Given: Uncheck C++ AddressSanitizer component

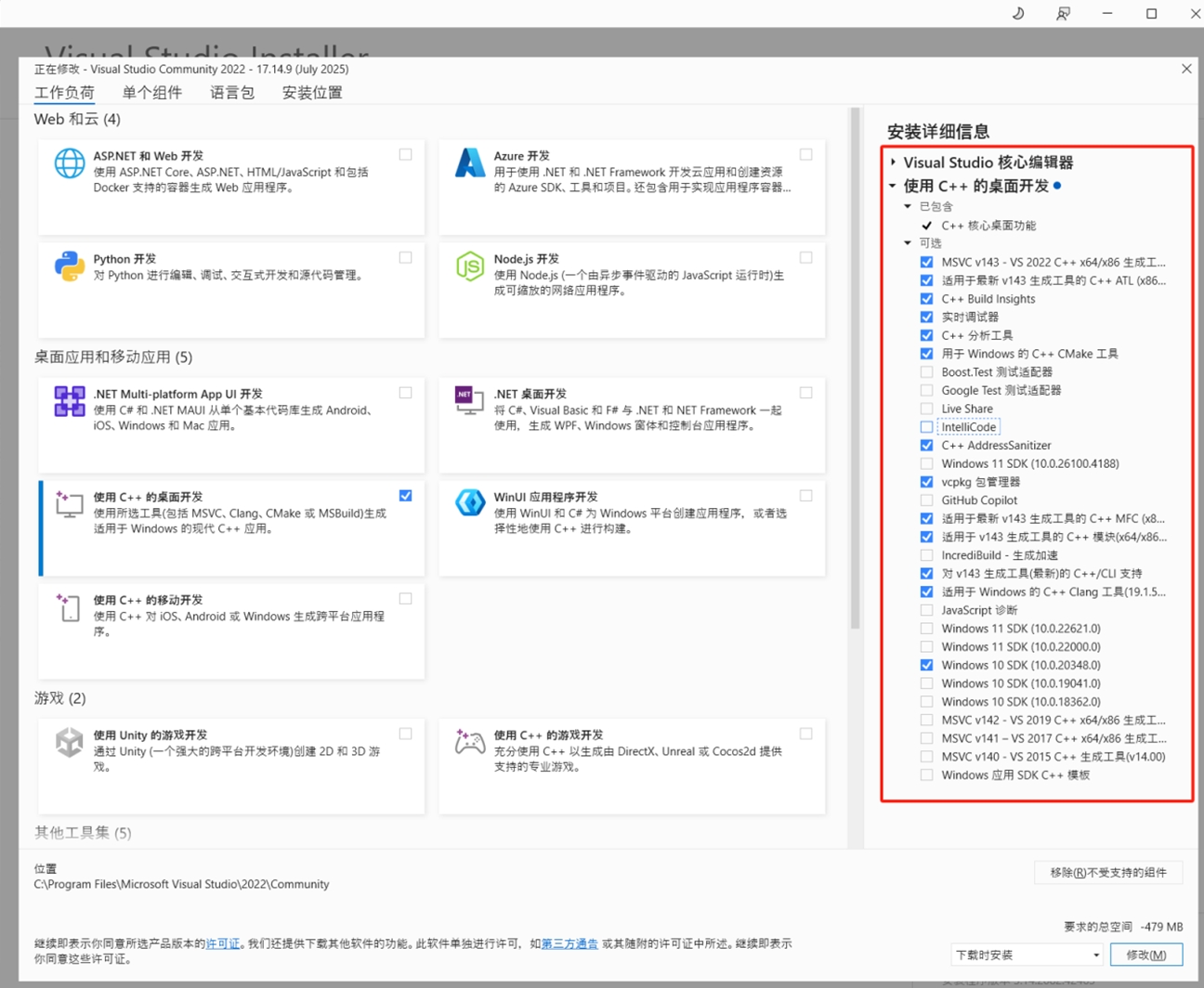Looking at the screenshot, I should click(x=926, y=446).
